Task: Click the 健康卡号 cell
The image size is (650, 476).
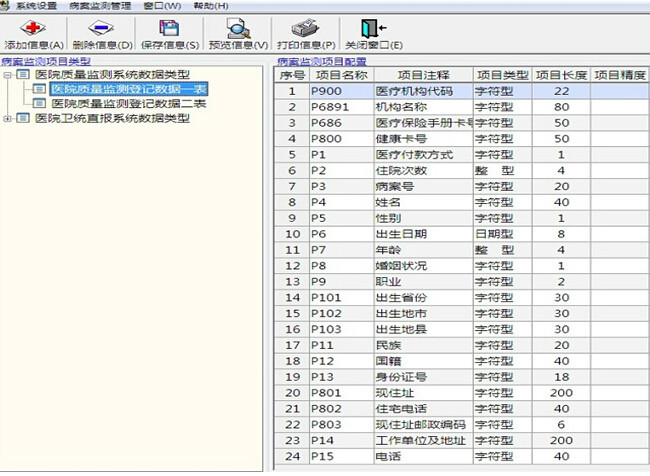Action: (x=423, y=138)
